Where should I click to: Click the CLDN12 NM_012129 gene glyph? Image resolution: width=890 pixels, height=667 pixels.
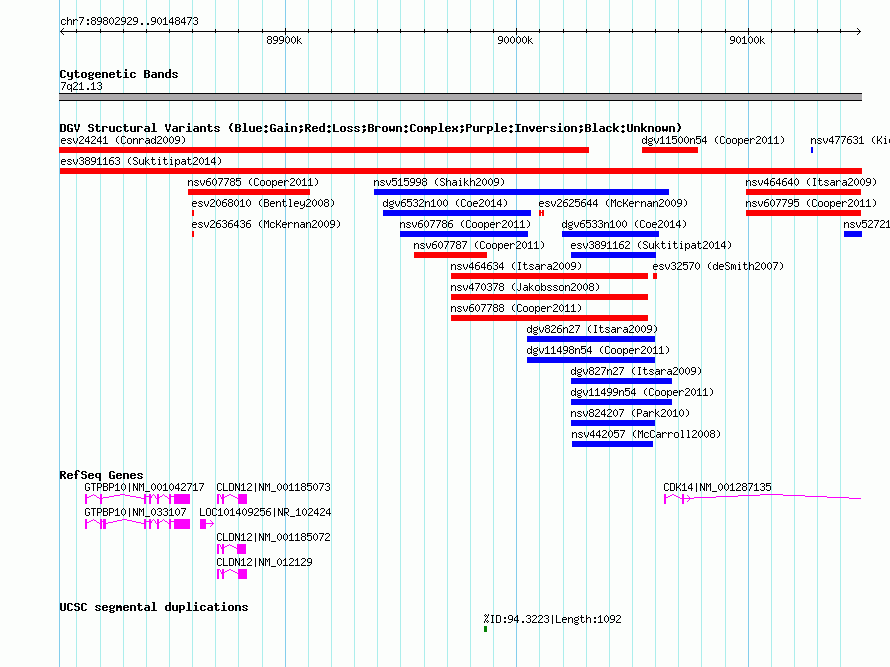click(x=232, y=574)
